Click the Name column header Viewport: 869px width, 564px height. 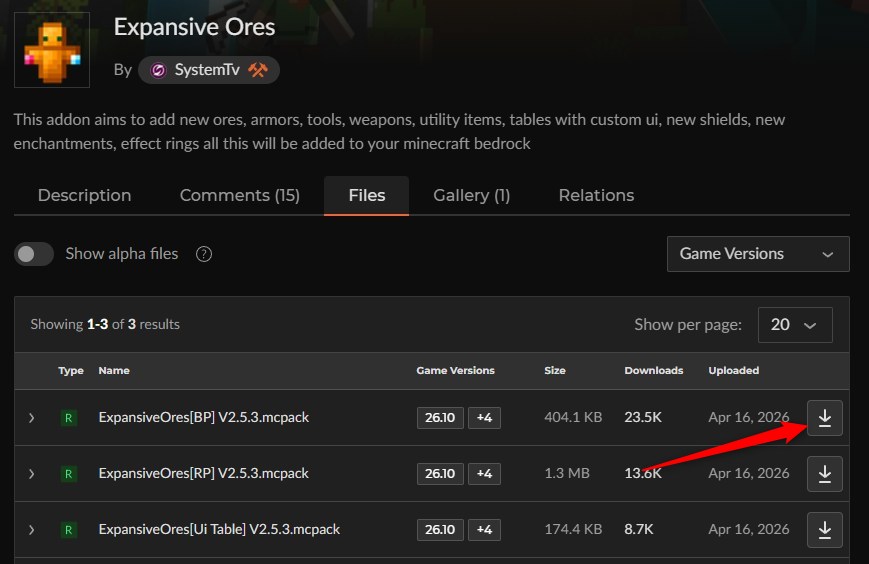pyautogui.click(x=114, y=371)
